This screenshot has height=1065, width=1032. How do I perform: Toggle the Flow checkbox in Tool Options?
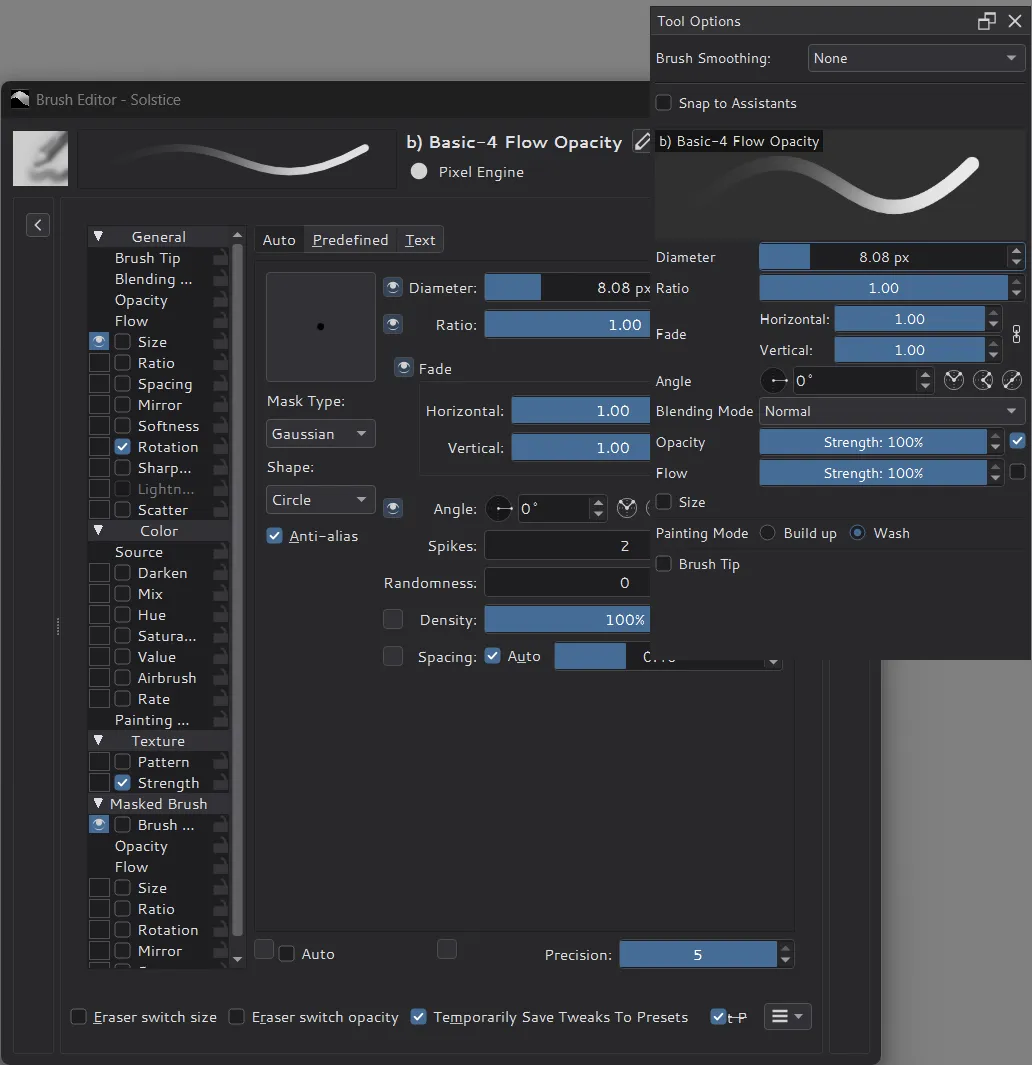[x=1017, y=471]
